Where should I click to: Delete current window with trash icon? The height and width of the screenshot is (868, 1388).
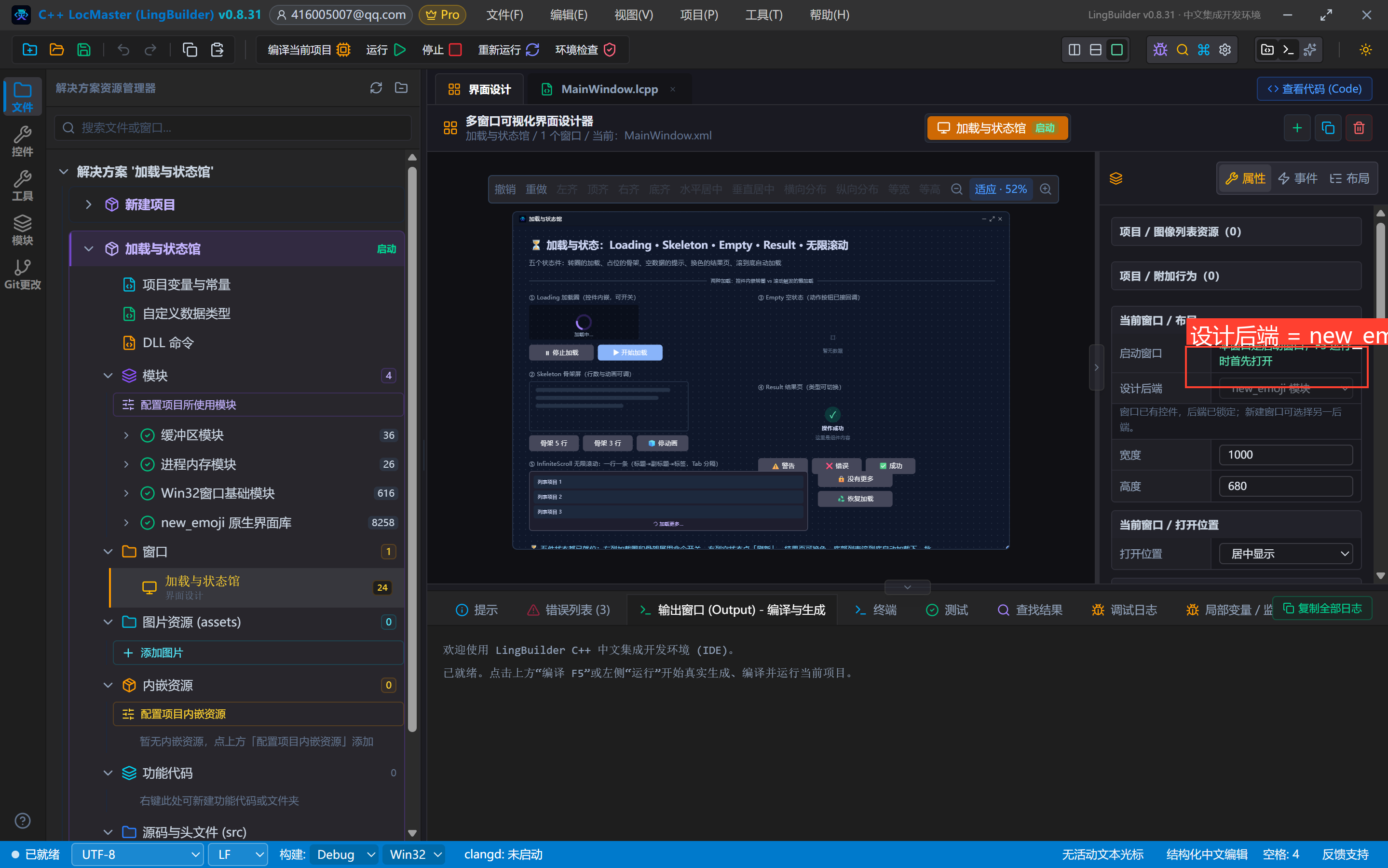click(x=1359, y=127)
